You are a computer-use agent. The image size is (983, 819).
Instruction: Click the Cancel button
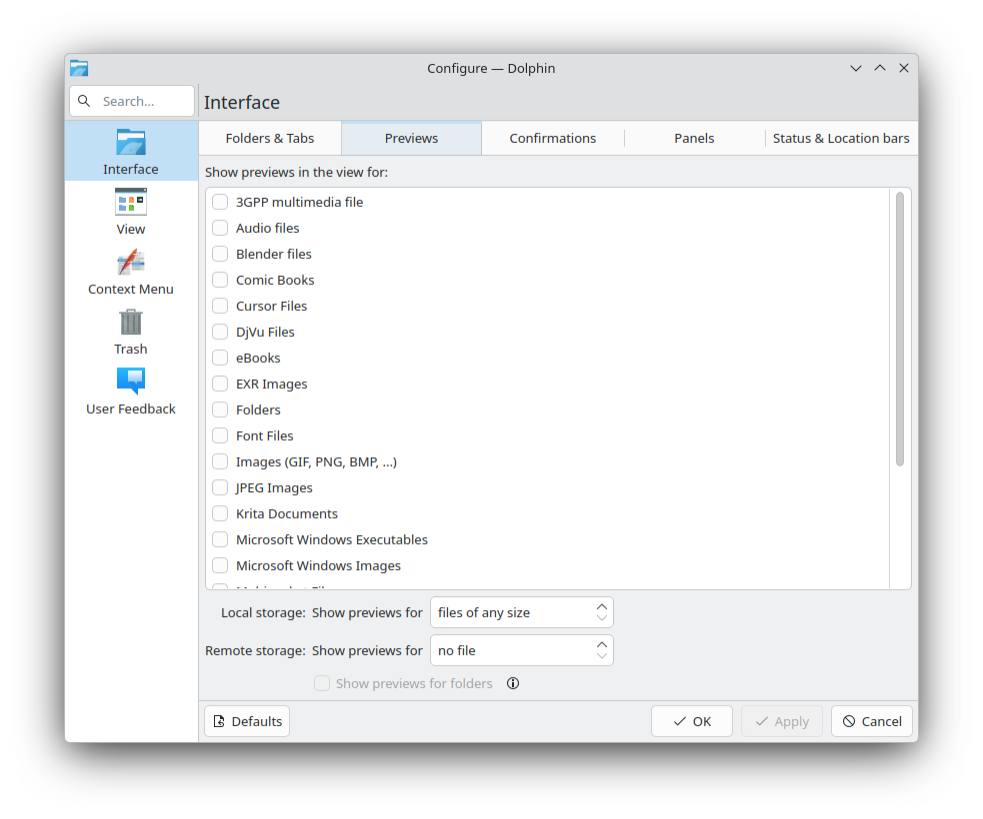coord(871,721)
